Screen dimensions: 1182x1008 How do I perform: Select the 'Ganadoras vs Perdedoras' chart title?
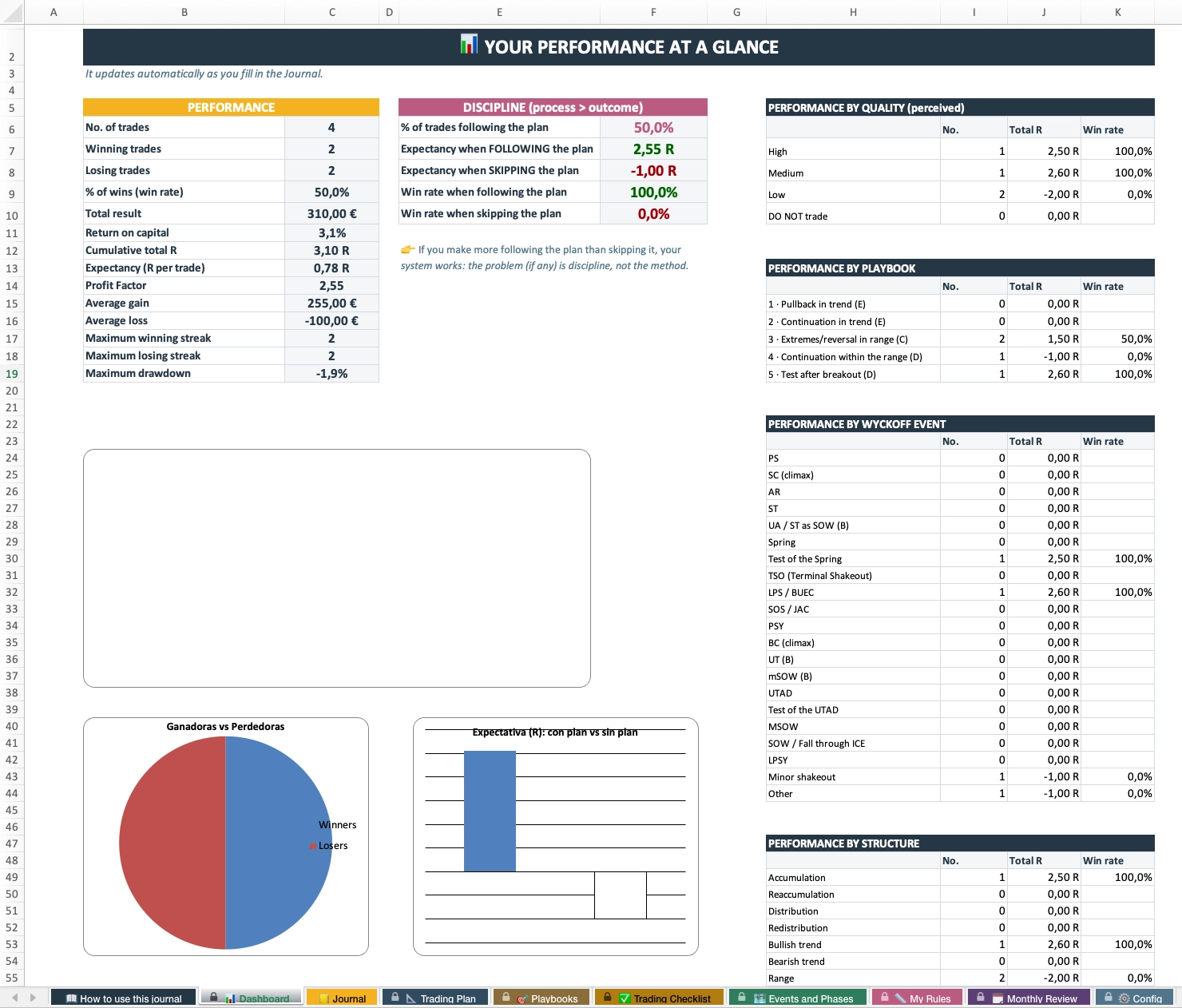tap(225, 726)
